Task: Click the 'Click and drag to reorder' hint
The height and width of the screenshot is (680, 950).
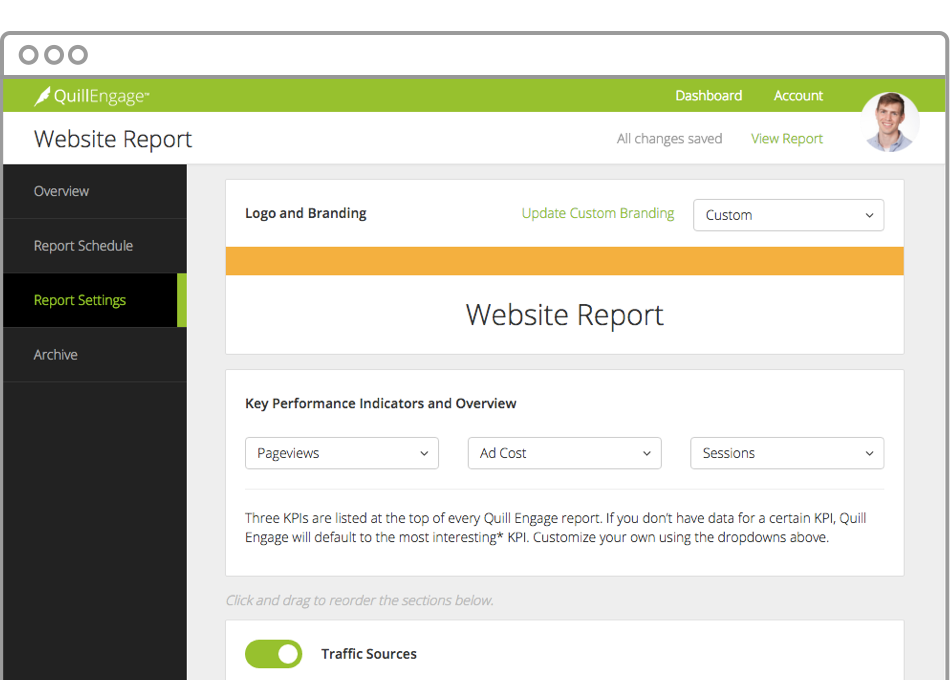Action: [359, 601]
